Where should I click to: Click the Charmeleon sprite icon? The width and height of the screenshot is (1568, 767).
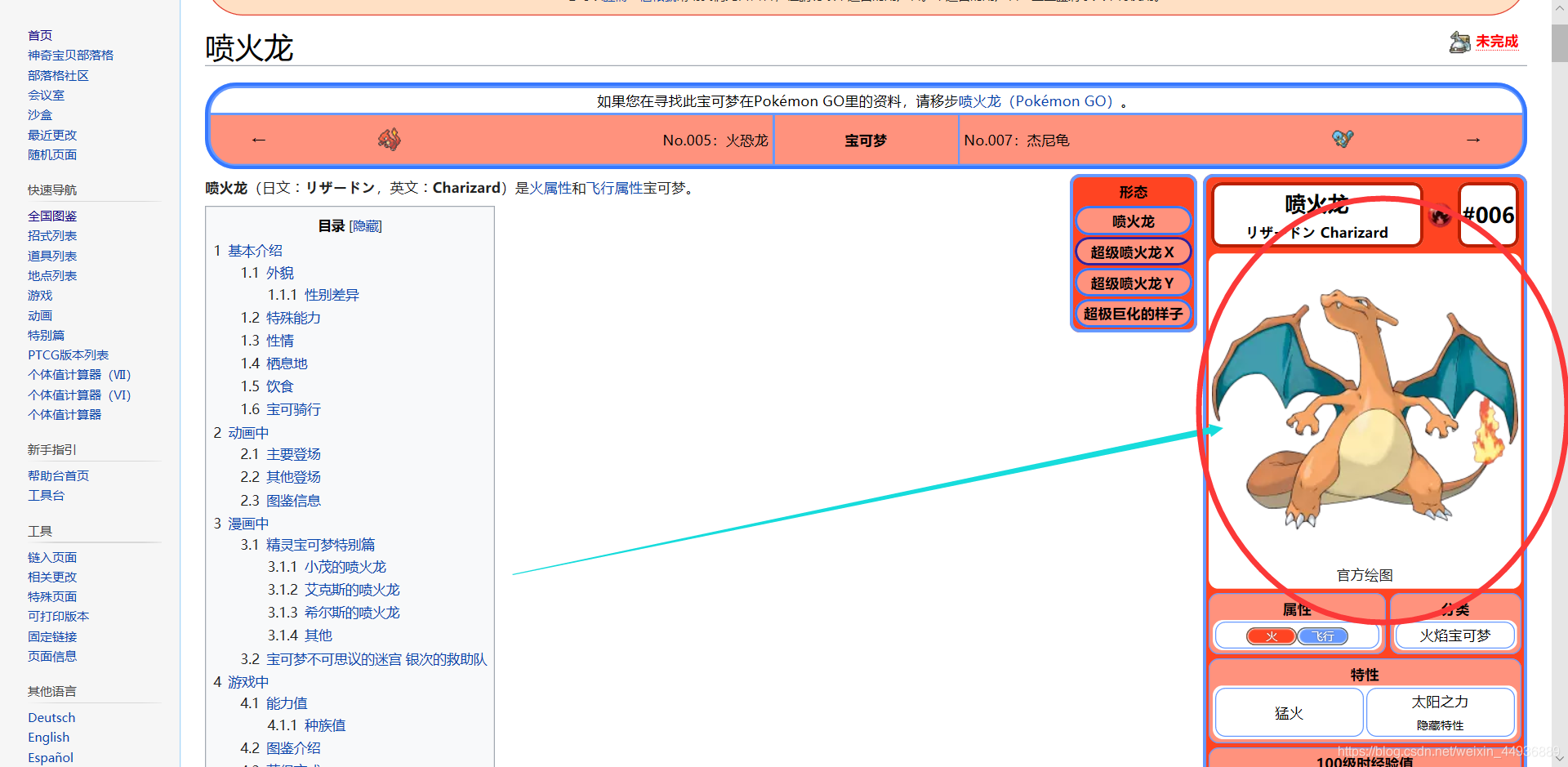[390, 140]
